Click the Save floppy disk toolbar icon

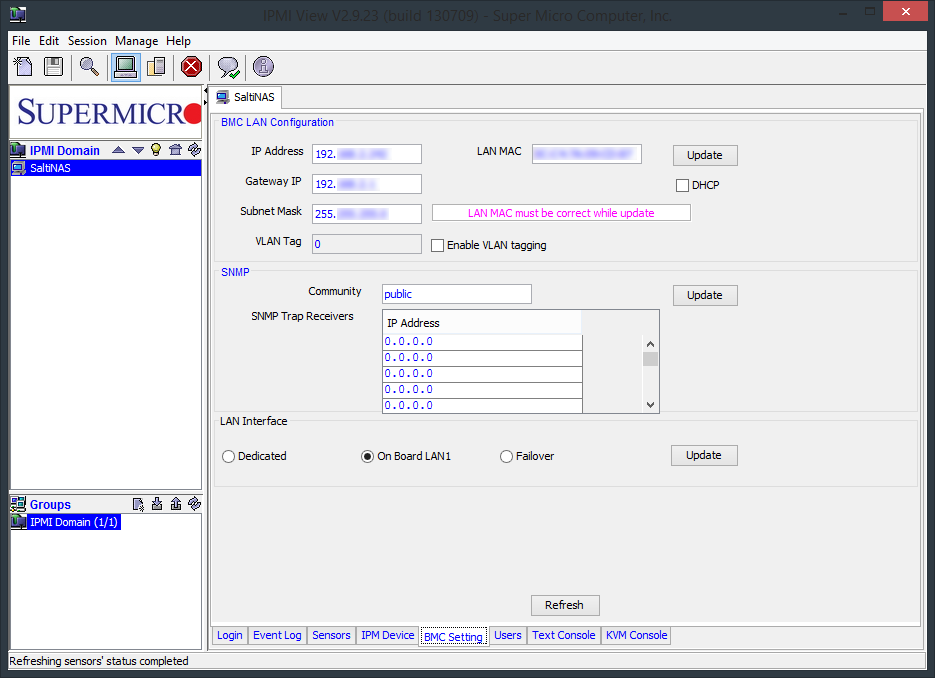click(x=54, y=66)
